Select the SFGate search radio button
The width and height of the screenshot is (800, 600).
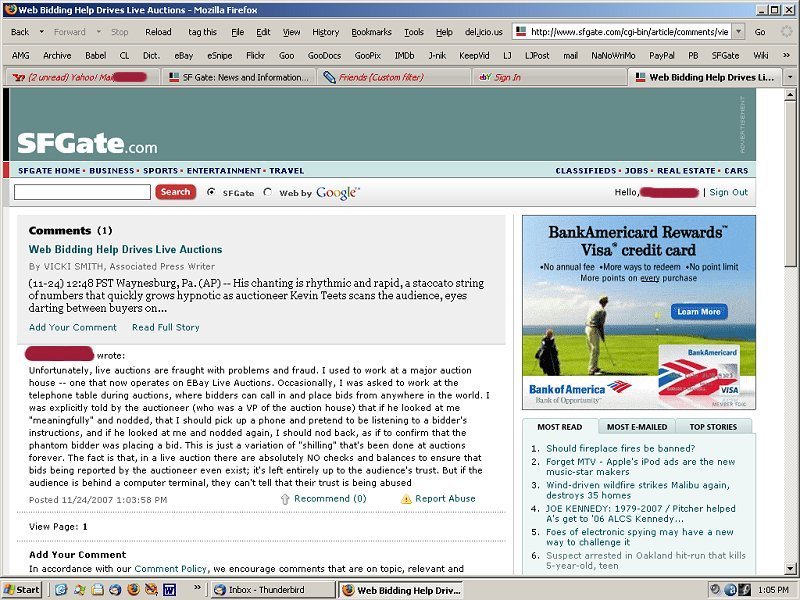(211, 192)
